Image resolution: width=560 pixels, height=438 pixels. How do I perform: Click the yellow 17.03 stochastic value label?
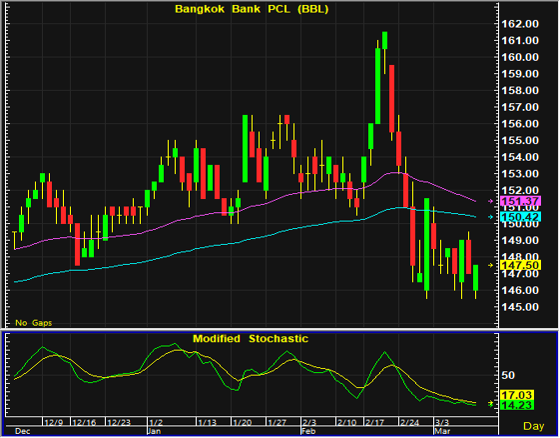click(517, 395)
